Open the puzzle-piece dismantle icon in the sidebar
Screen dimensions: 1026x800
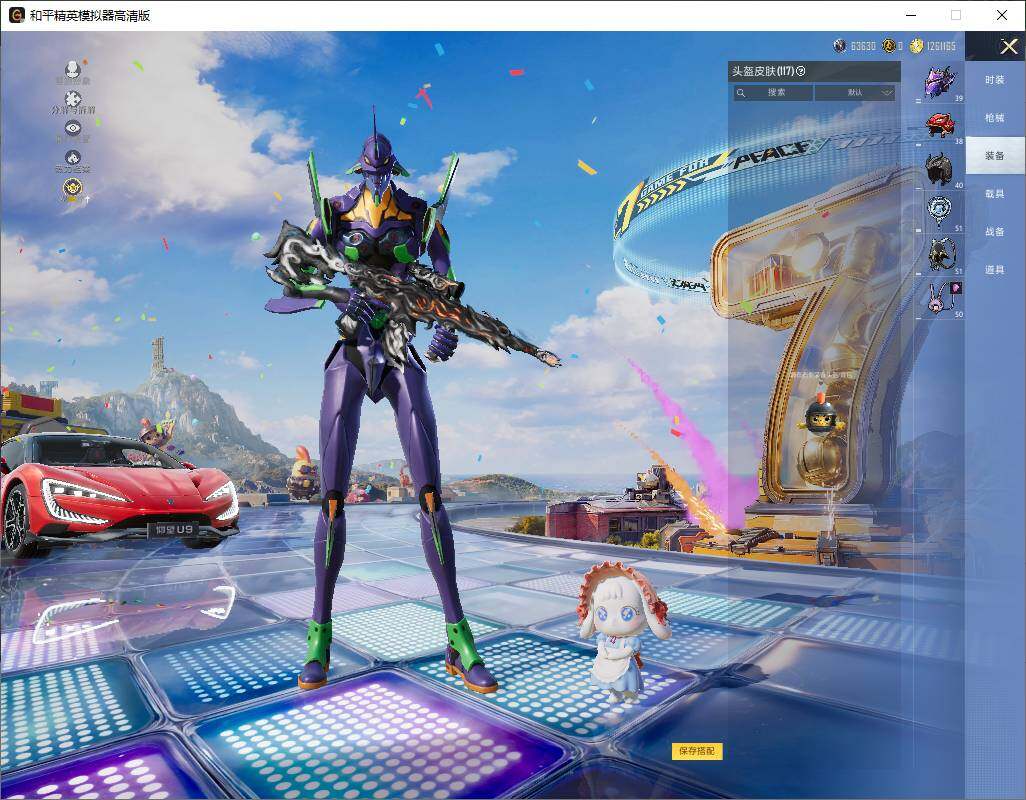pyautogui.click(x=72, y=99)
